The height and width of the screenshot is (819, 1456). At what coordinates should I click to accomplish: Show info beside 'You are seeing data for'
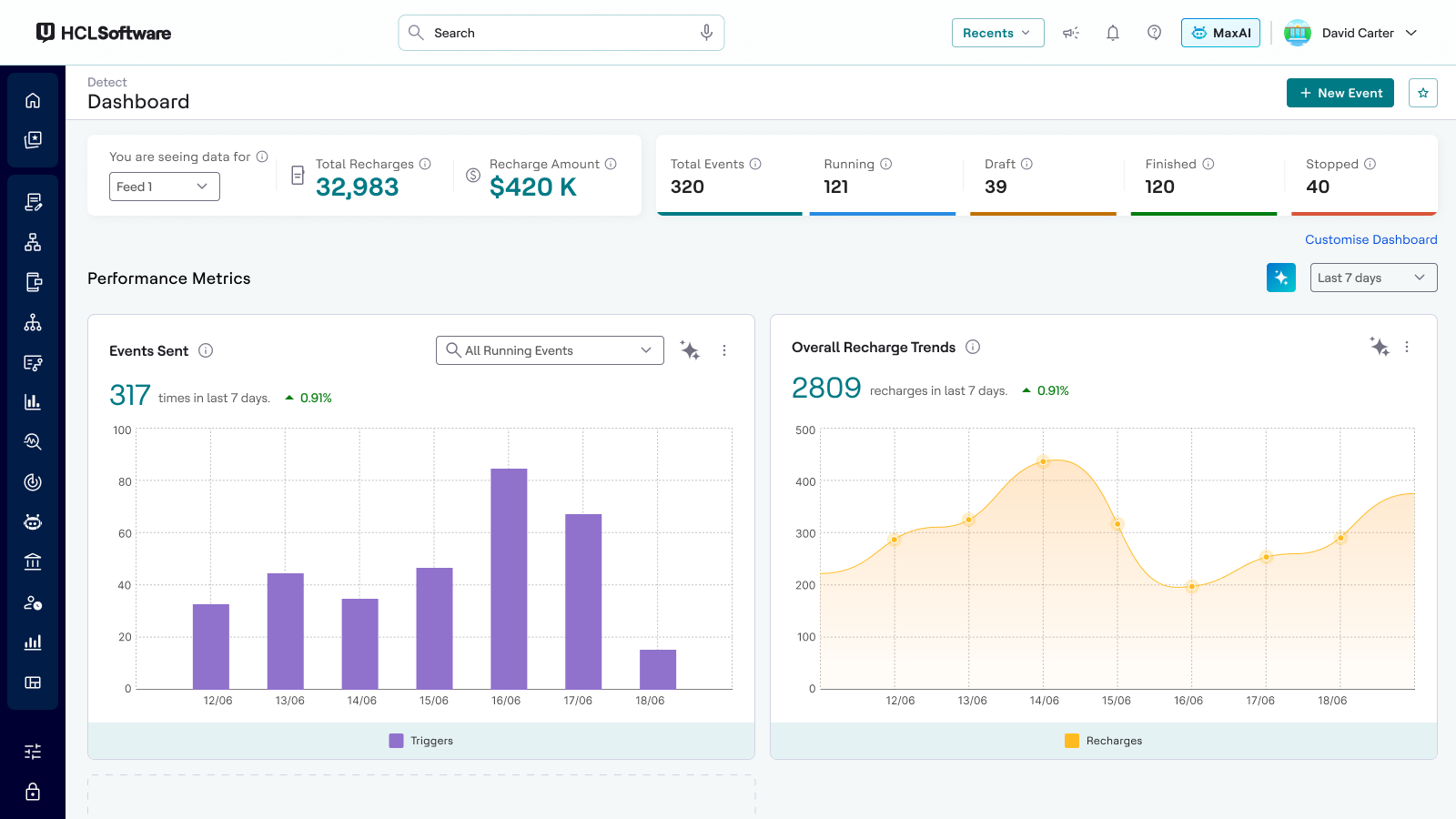pyautogui.click(x=262, y=157)
